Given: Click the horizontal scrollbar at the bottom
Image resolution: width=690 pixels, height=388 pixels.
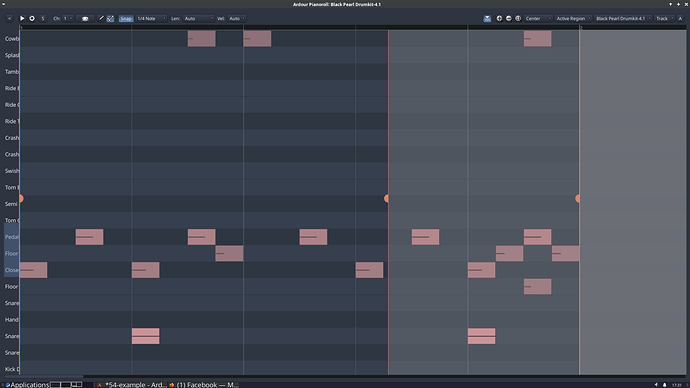Looking at the screenshot, I should (x=44, y=377).
